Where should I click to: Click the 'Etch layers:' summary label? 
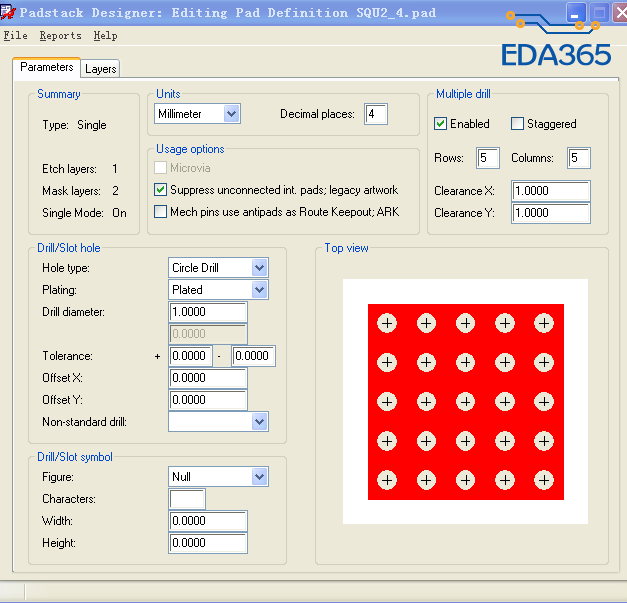coord(69,169)
